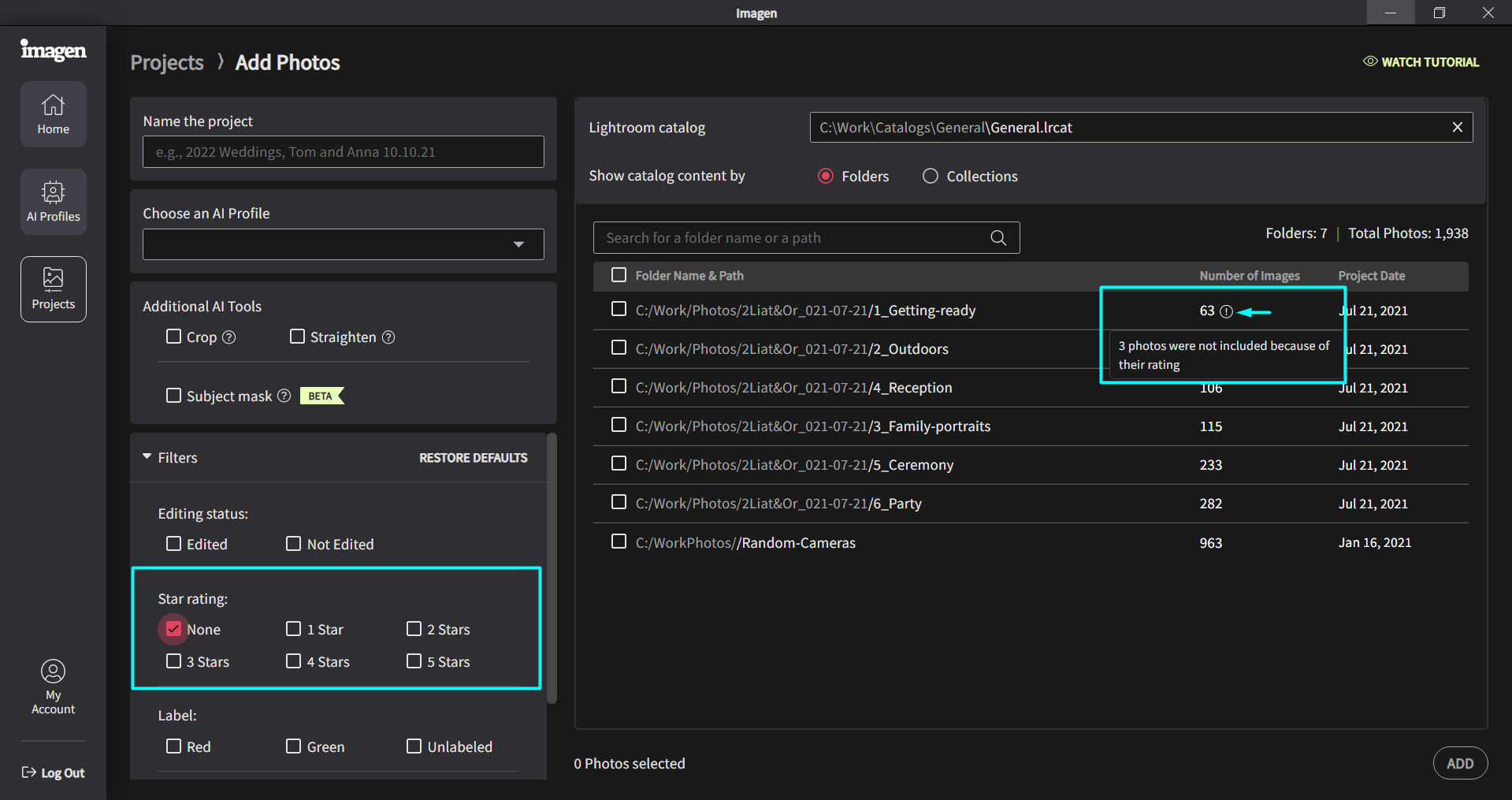Select the 4_Reception folder checkbox
This screenshot has width=1512, height=800.
pyautogui.click(x=619, y=386)
